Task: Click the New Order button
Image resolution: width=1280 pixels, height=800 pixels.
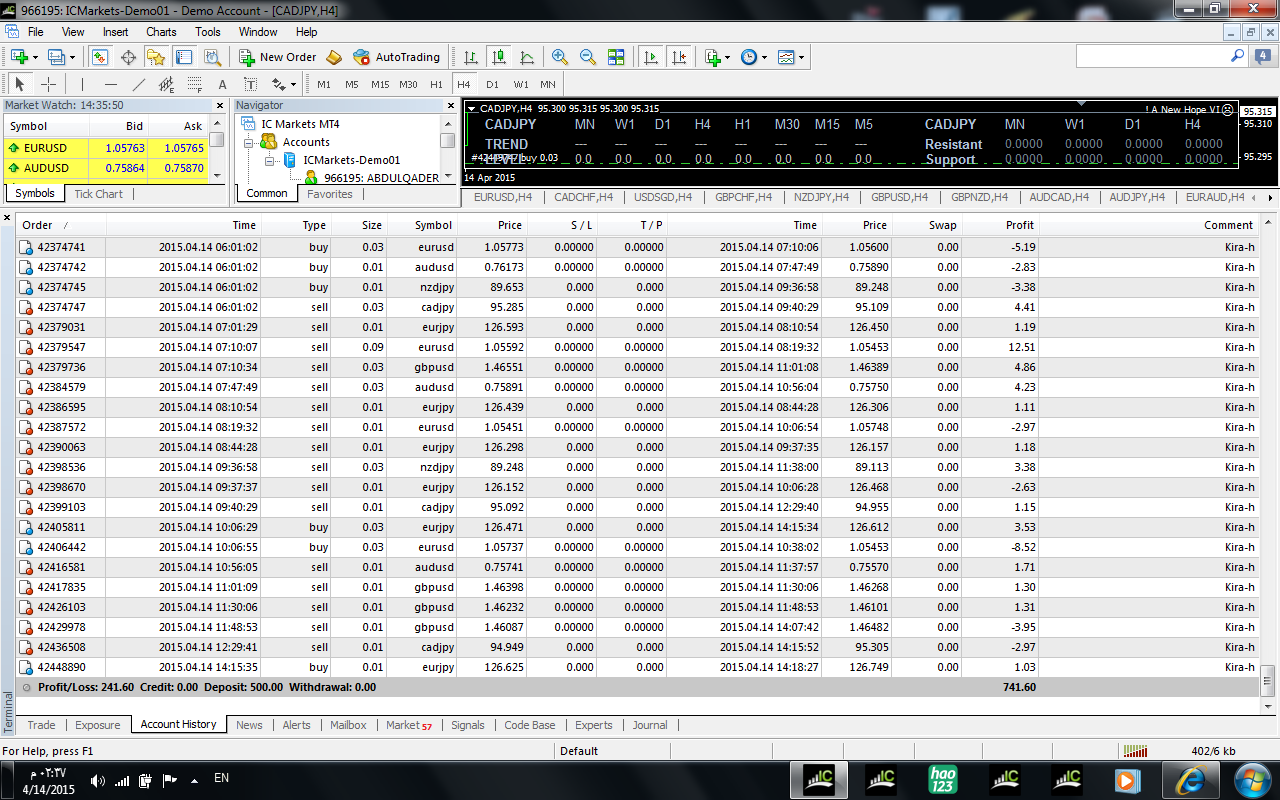Action: coord(278,57)
